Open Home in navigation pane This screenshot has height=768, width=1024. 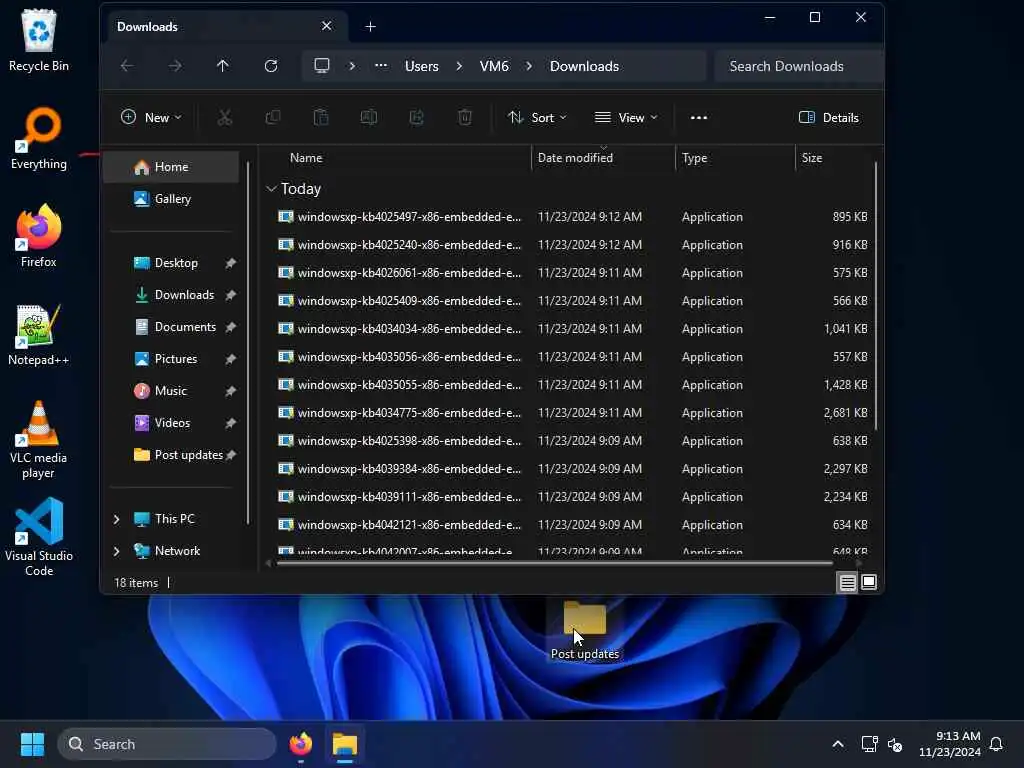[171, 167]
